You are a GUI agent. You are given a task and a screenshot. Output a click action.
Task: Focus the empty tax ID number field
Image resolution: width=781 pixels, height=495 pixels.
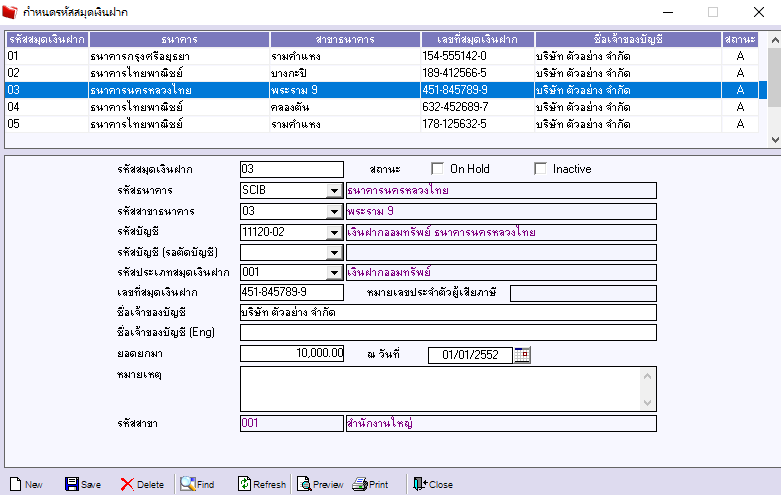[x=583, y=293]
